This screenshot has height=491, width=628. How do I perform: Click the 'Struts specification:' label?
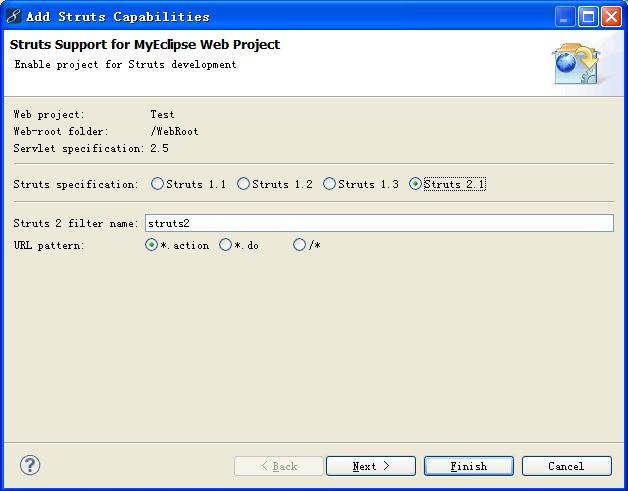tap(76, 184)
